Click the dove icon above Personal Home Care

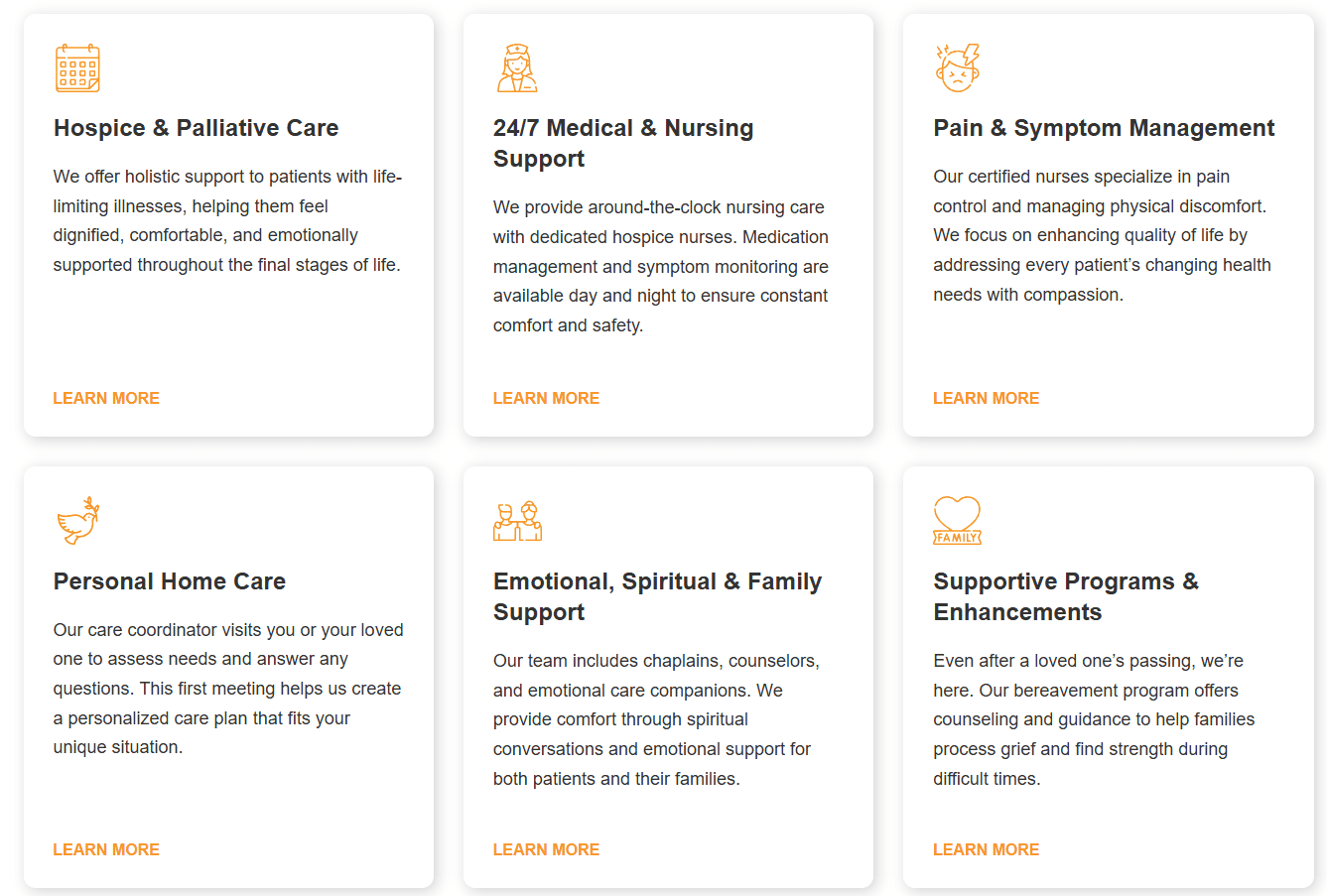[78, 521]
